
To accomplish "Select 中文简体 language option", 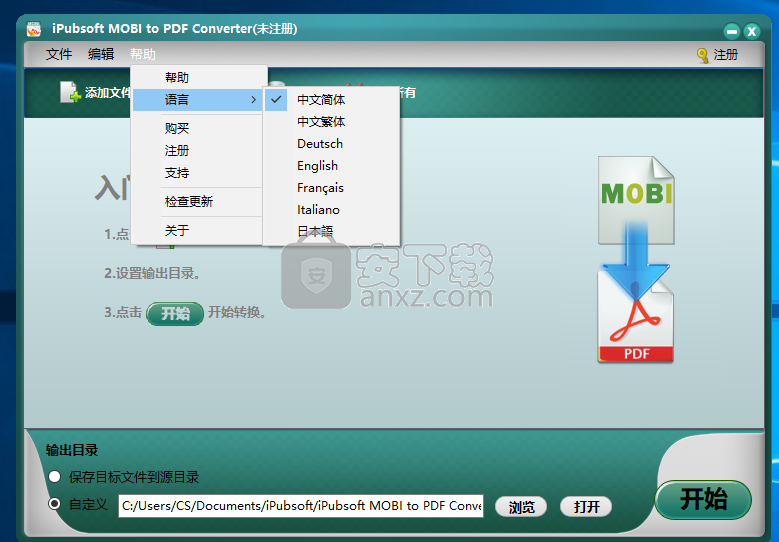I will coord(331,100).
